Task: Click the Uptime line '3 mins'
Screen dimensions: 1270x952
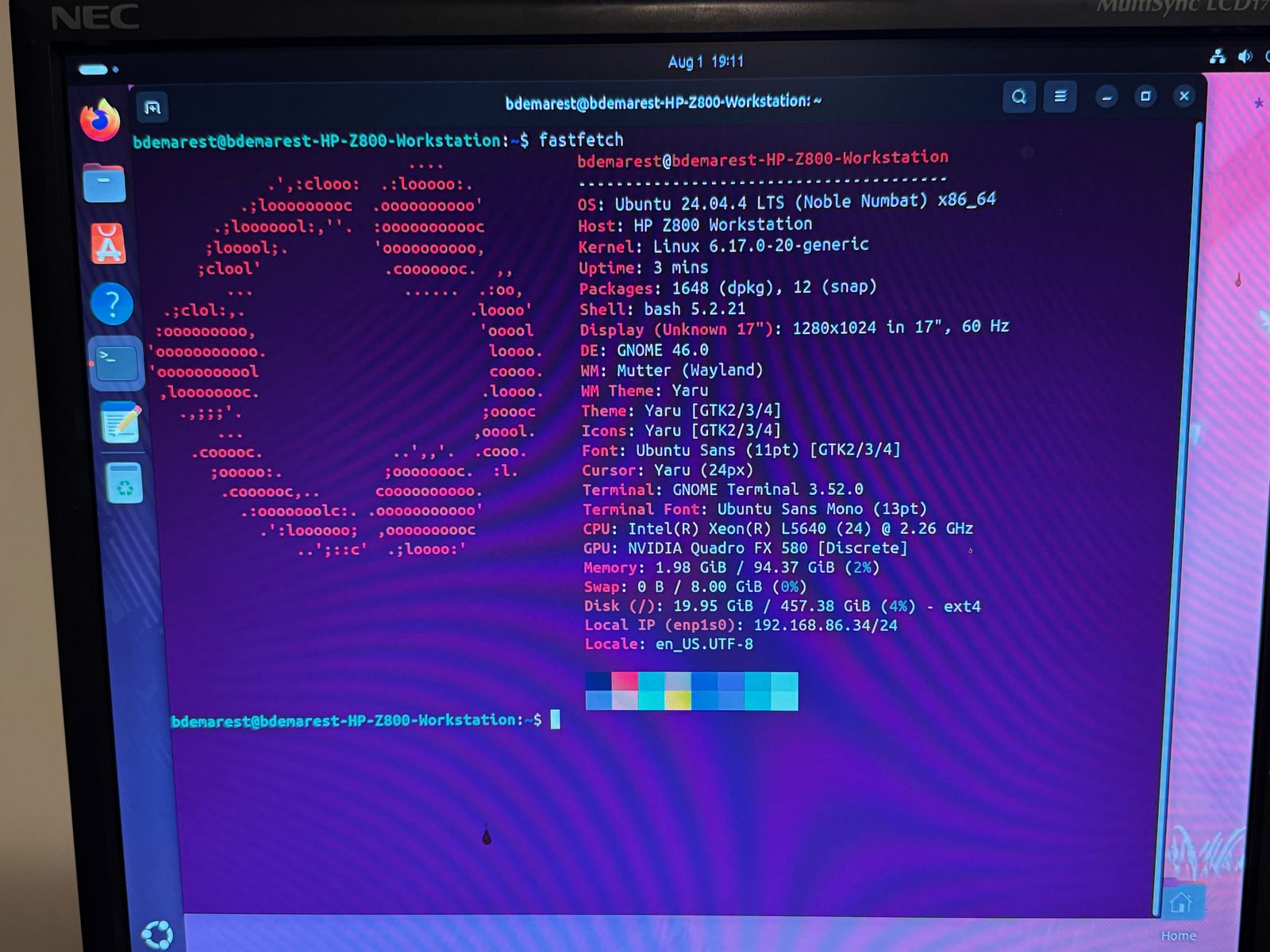Action: pyautogui.click(x=644, y=267)
